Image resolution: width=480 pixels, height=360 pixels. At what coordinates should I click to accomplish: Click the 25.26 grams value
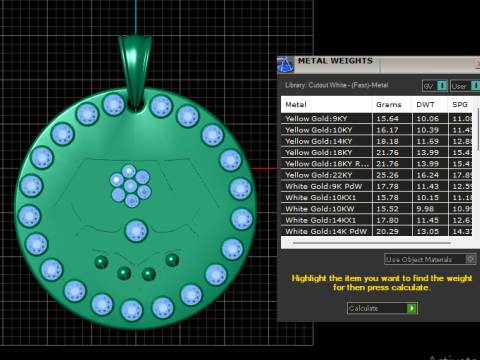tap(387, 175)
